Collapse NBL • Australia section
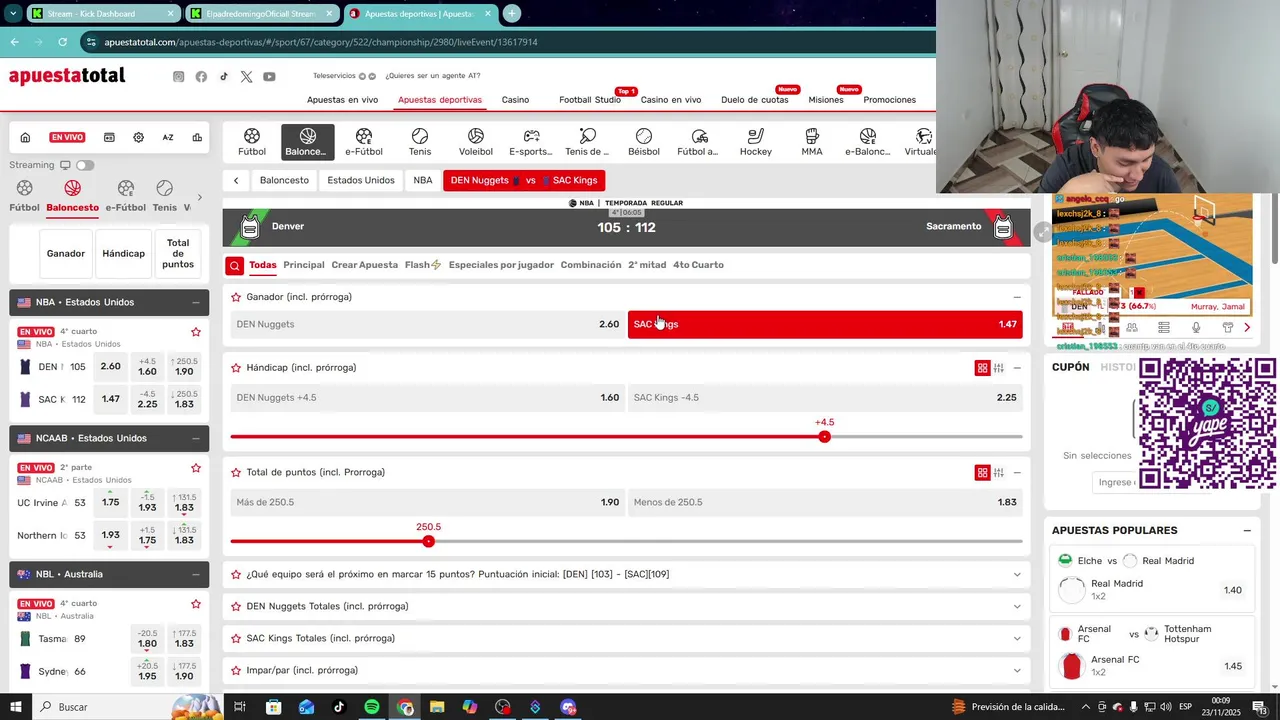The height and width of the screenshot is (720, 1280). (195, 574)
